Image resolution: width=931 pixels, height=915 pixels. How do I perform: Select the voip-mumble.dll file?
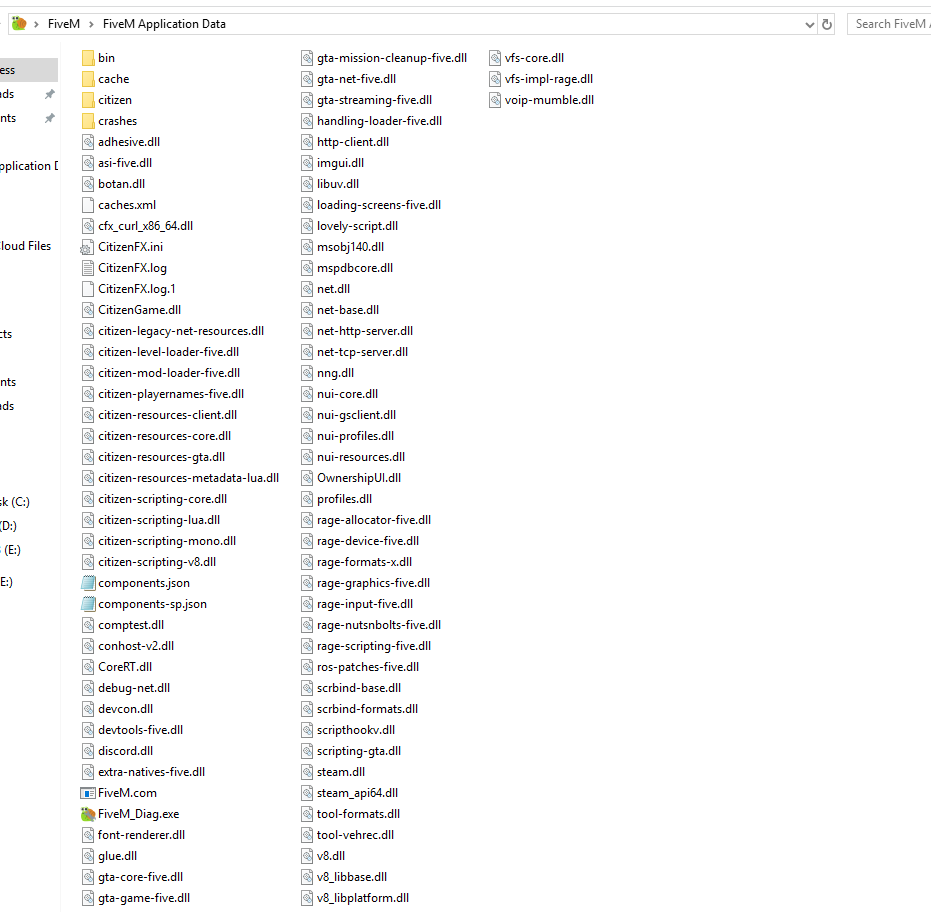pyautogui.click(x=549, y=99)
